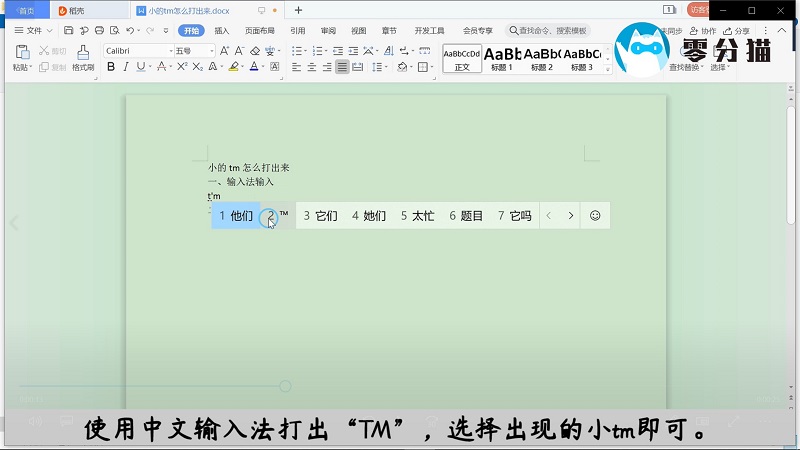Expand the bullet list dropdown

click(306, 51)
